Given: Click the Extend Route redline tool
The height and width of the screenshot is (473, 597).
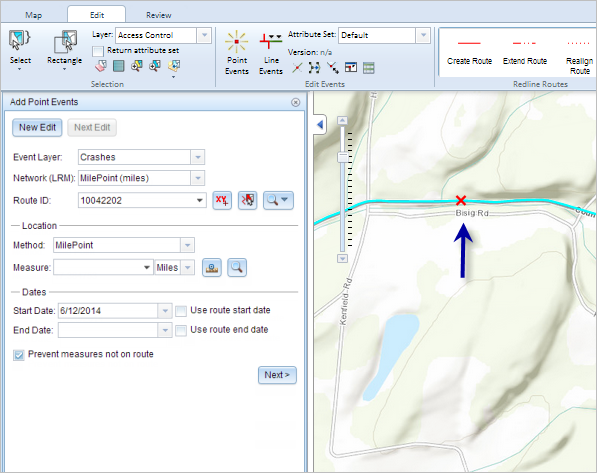Looking at the screenshot, I should (x=525, y=52).
